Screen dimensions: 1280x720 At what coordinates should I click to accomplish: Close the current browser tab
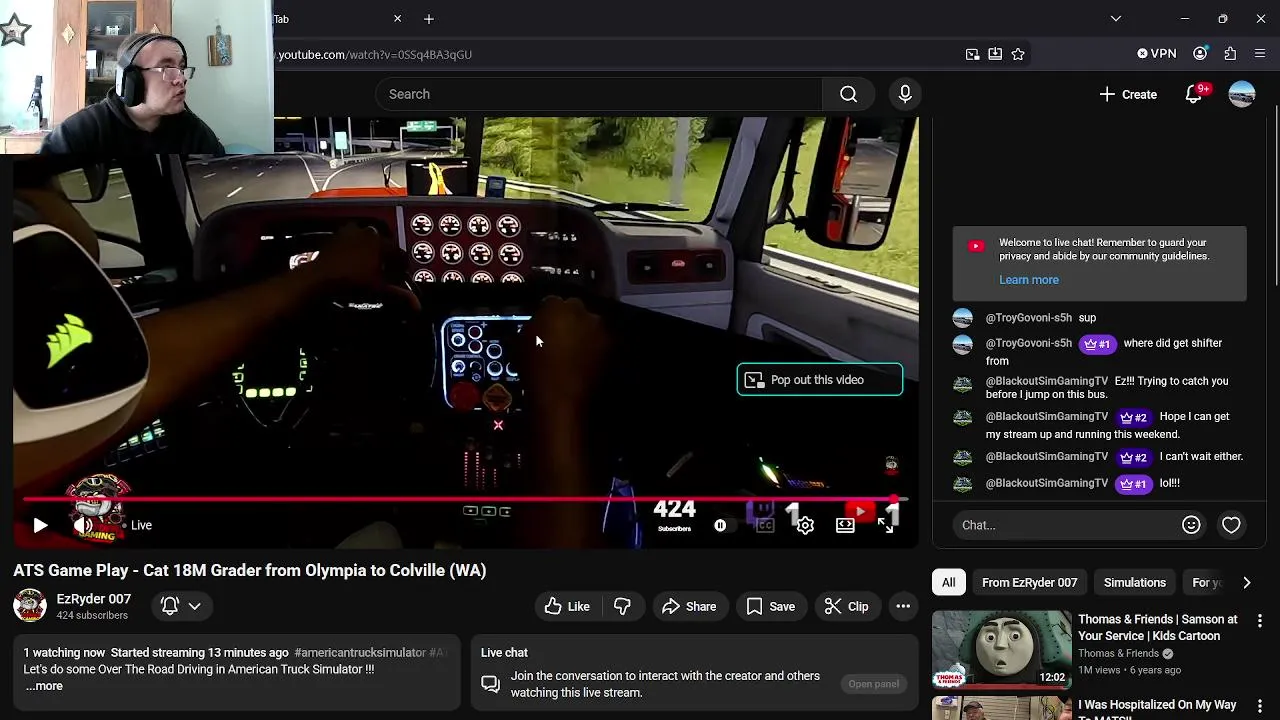click(397, 19)
